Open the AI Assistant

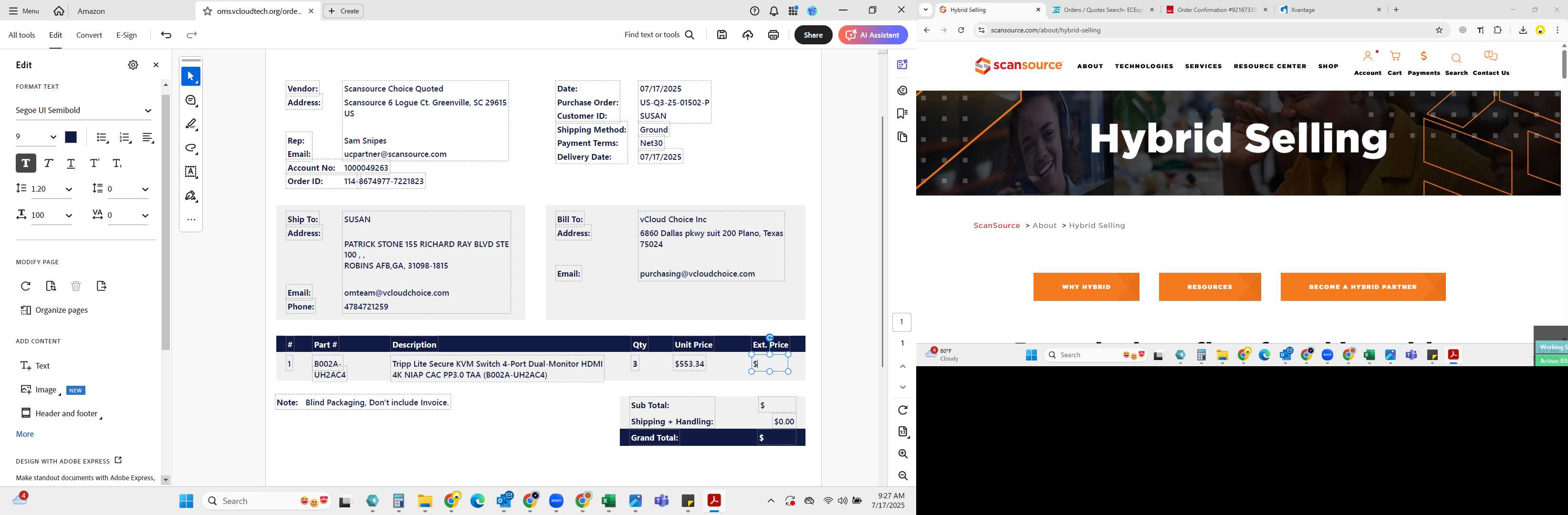click(873, 35)
